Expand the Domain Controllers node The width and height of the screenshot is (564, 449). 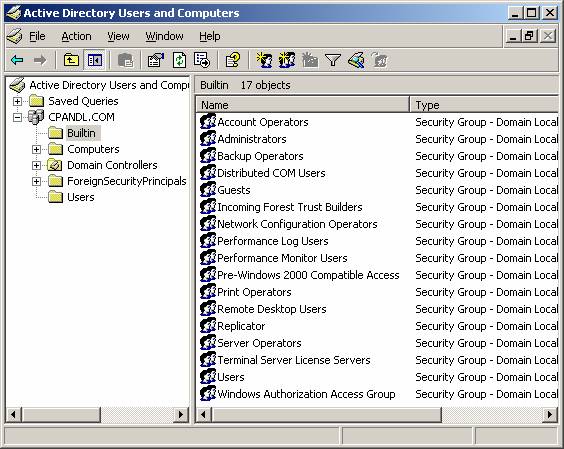pos(36,165)
